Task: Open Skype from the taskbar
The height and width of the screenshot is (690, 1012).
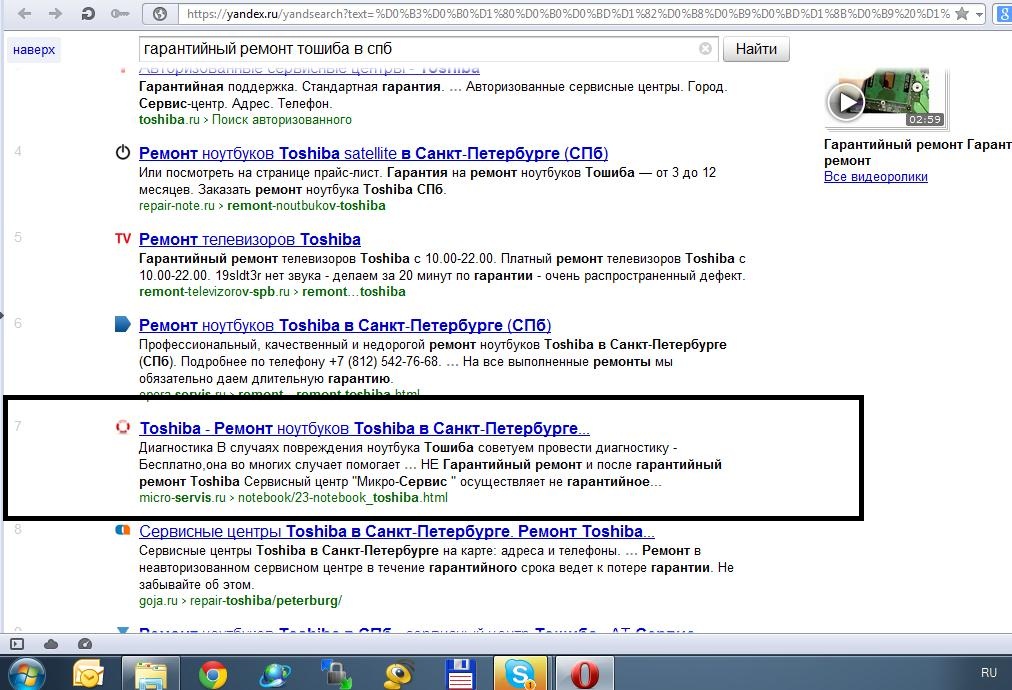Action: (520, 674)
